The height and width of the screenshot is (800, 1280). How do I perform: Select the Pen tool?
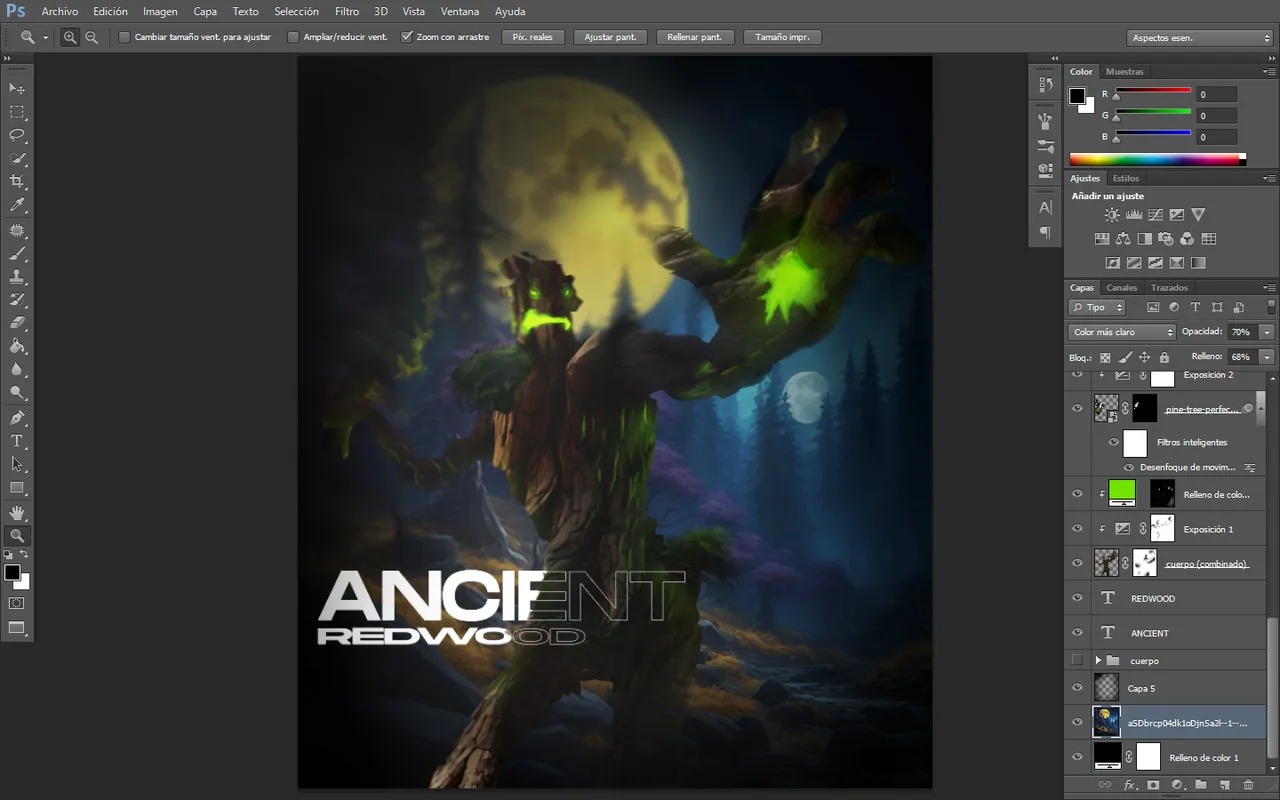click(x=17, y=417)
